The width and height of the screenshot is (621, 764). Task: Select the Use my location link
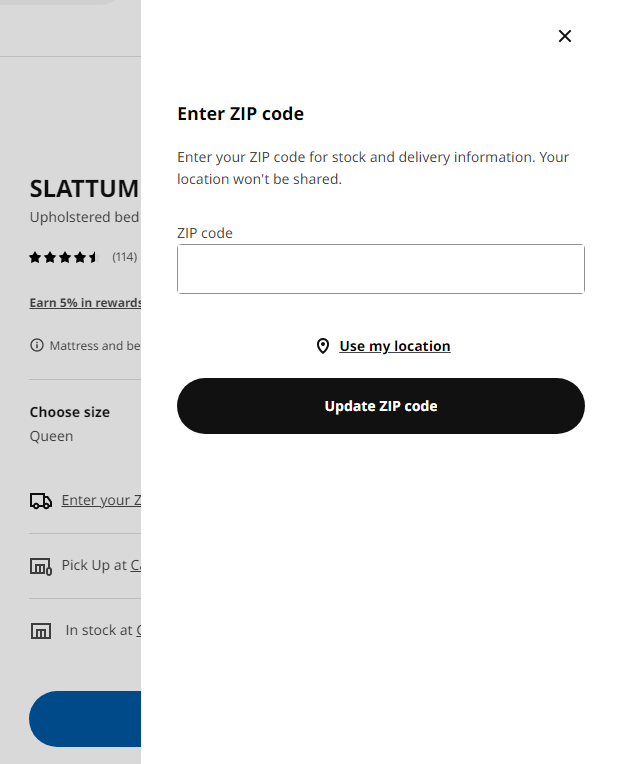(394, 346)
